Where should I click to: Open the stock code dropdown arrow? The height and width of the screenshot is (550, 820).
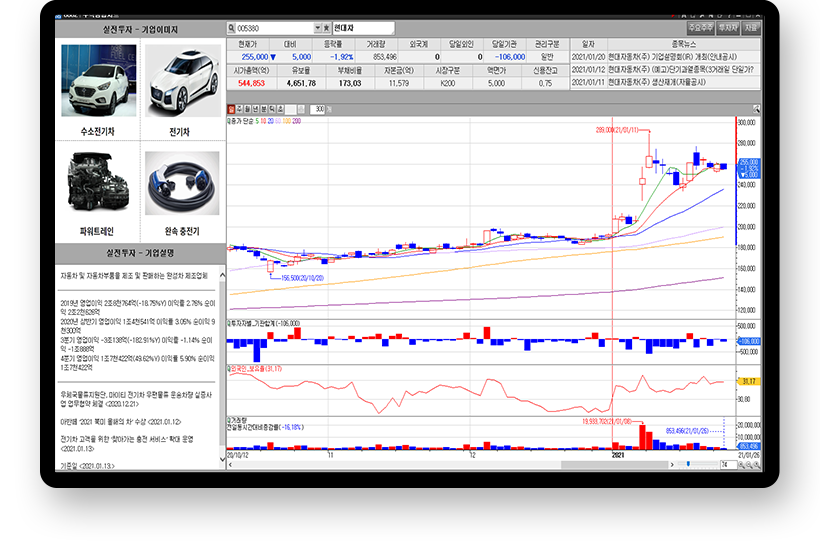pyautogui.click(x=317, y=28)
